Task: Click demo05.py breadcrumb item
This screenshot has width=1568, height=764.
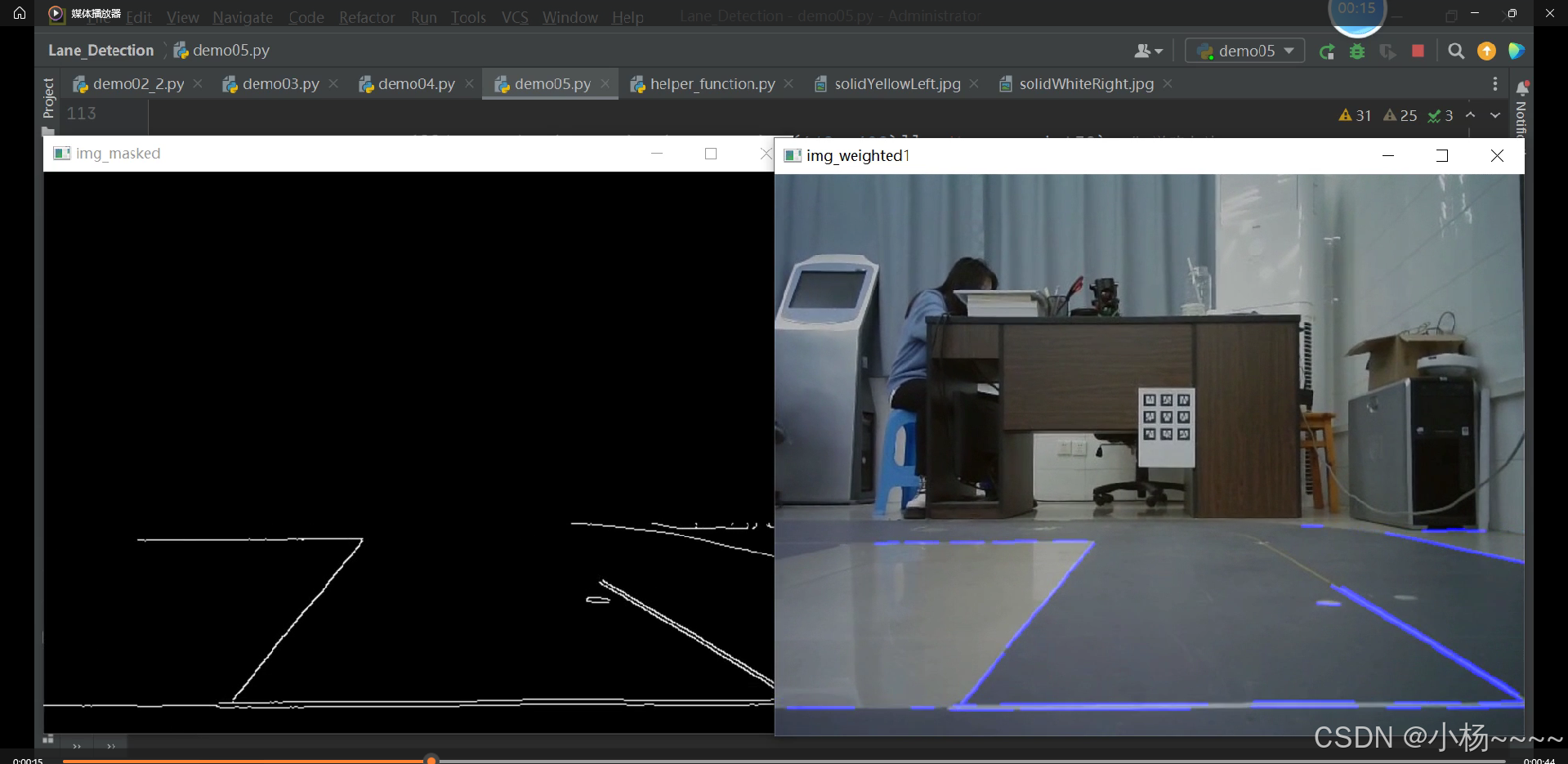Action: [x=221, y=51]
